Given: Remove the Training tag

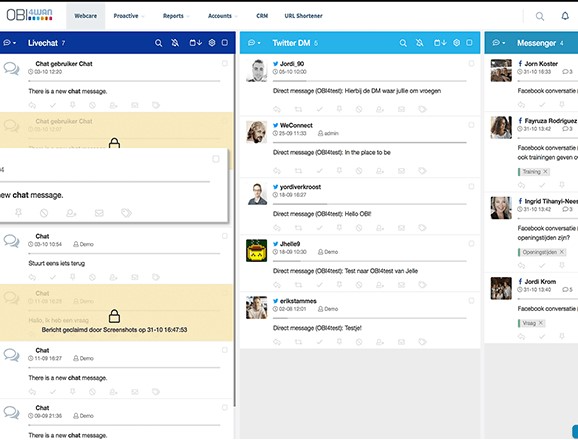Looking at the screenshot, I should coord(545,171).
